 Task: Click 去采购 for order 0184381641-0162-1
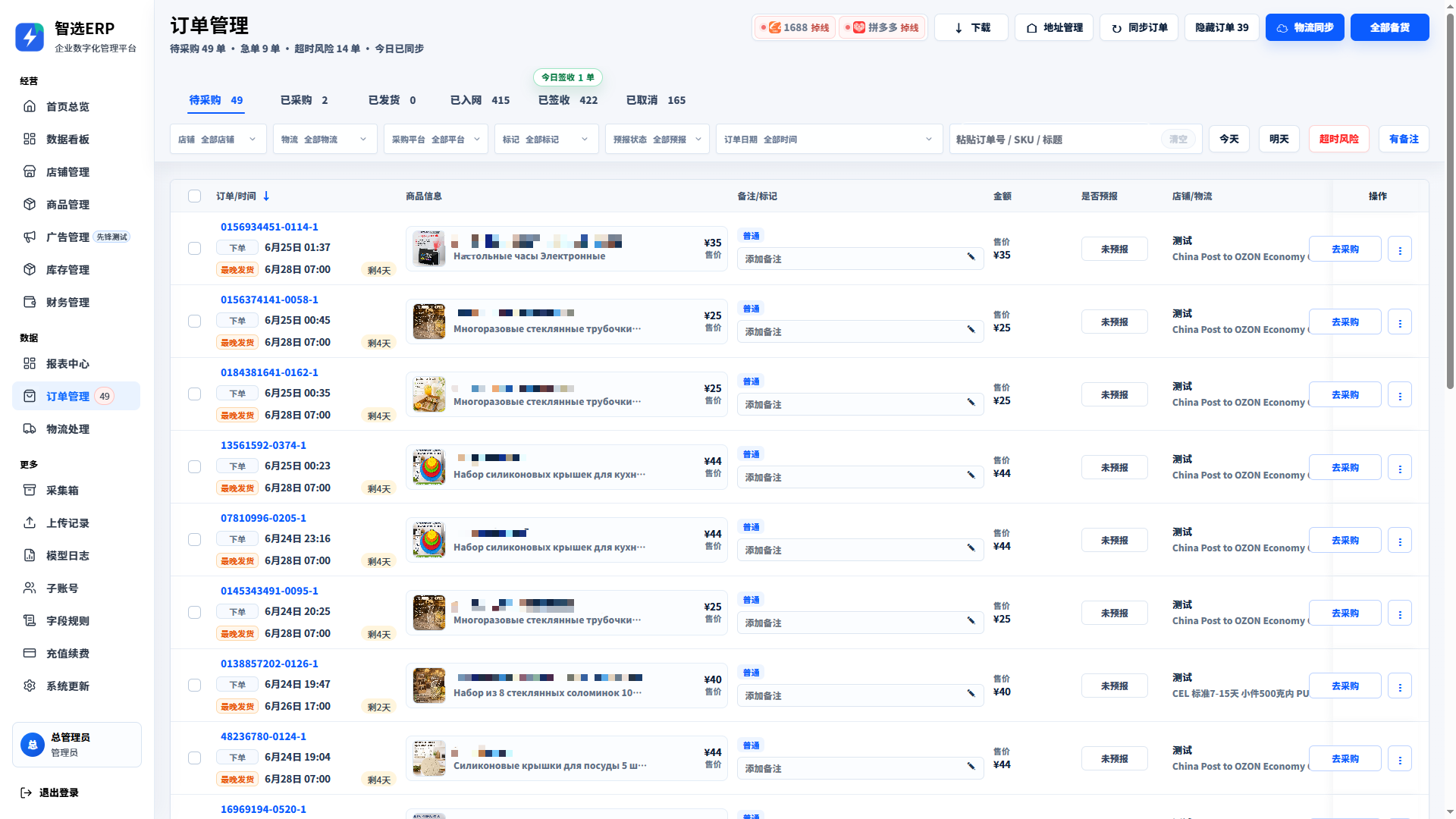[x=1345, y=394]
